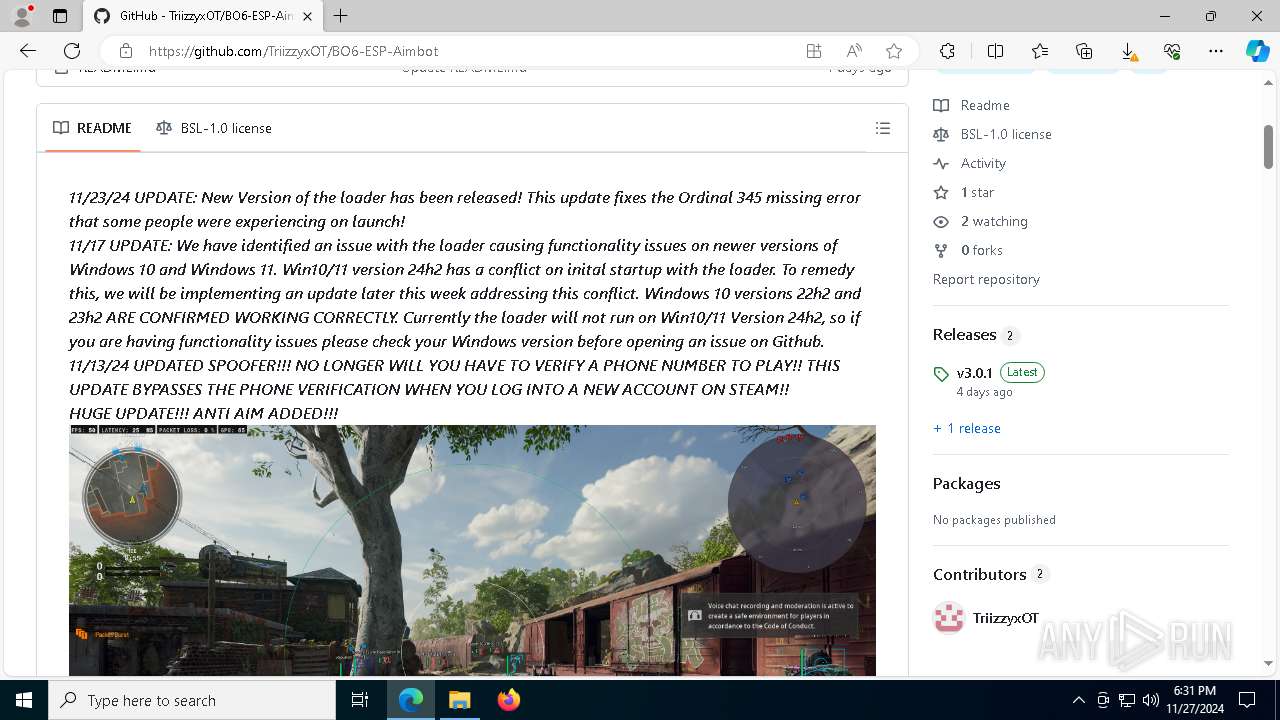This screenshot has height=720, width=1280.
Task: Open the Contributors heading link
Action: (990, 574)
